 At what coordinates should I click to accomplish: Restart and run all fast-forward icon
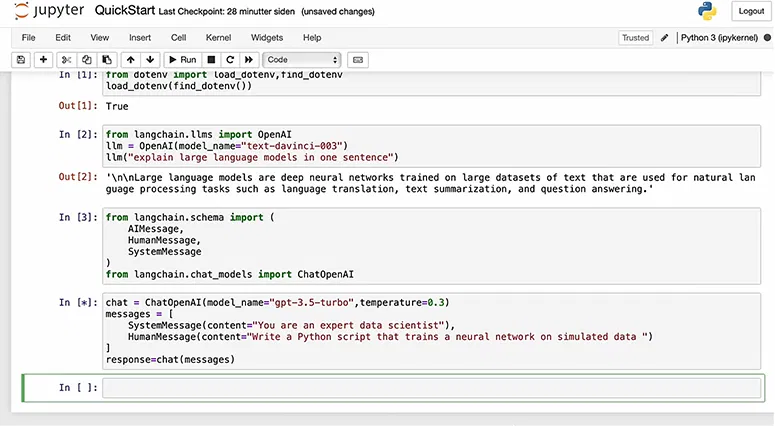(x=249, y=60)
